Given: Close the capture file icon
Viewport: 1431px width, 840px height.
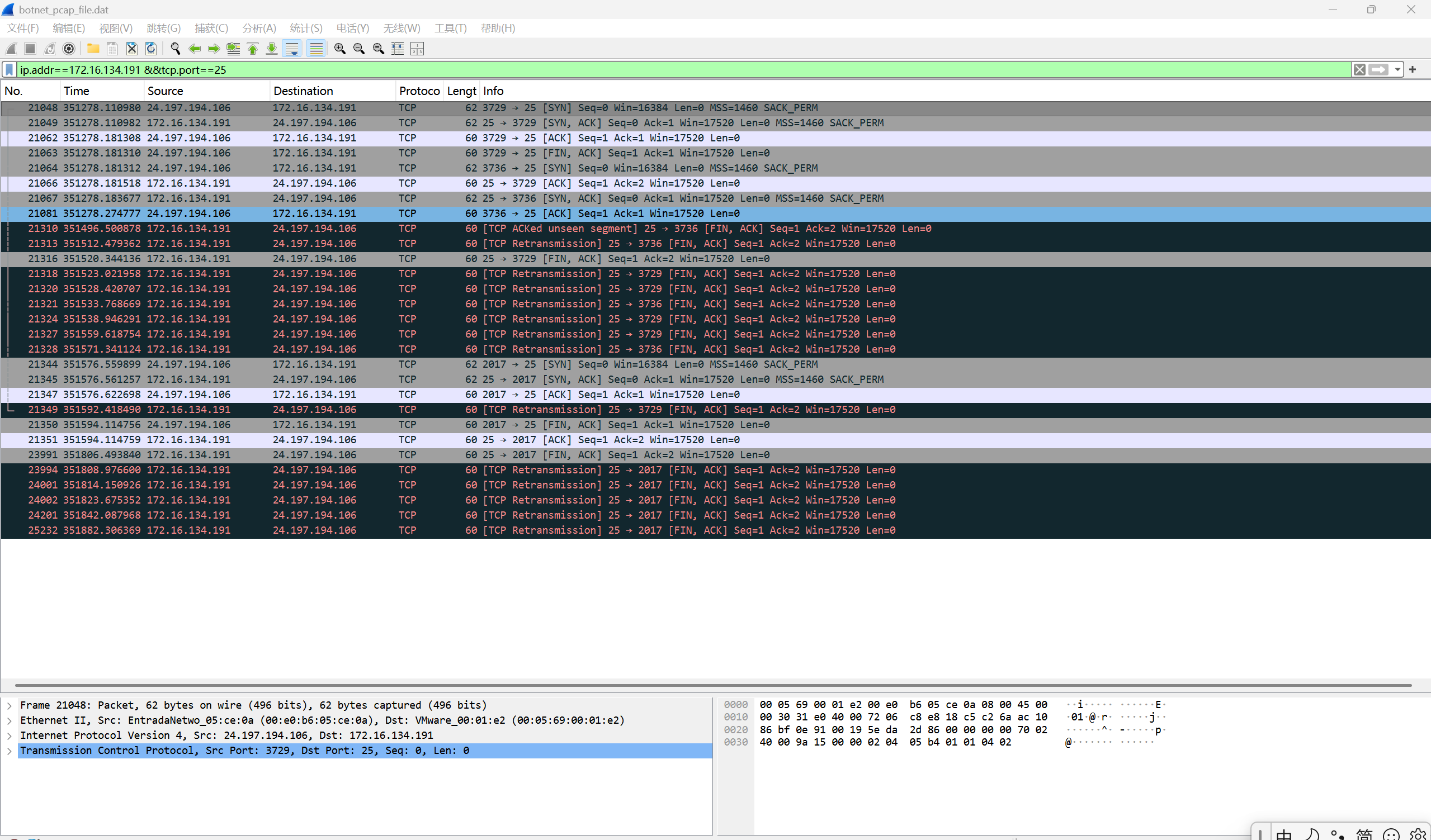Looking at the screenshot, I should pyautogui.click(x=132, y=49).
